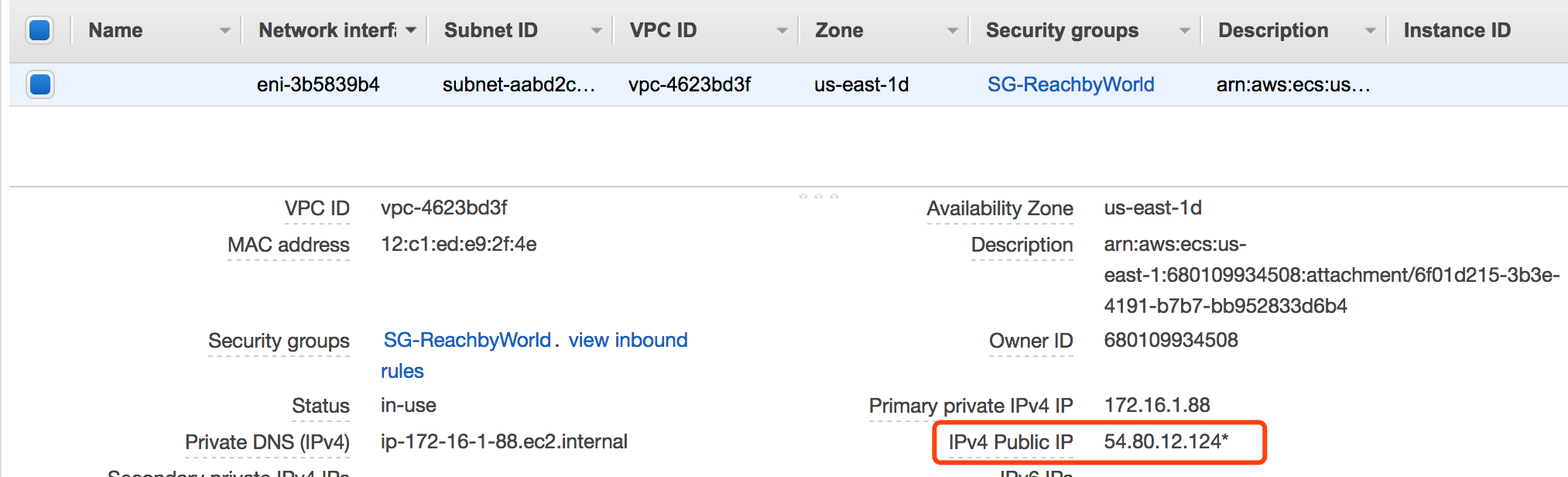Image resolution: width=1568 pixels, height=477 pixels.
Task: Open SG-ReachbyWorld link in table row
Action: tap(1070, 84)
